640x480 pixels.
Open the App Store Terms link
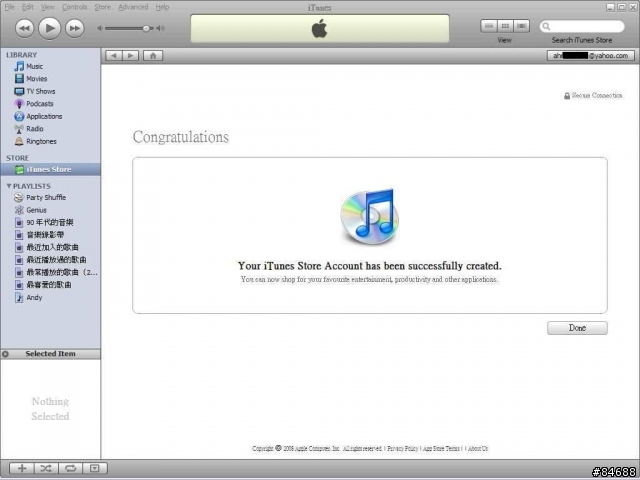[x=441, y=449]
